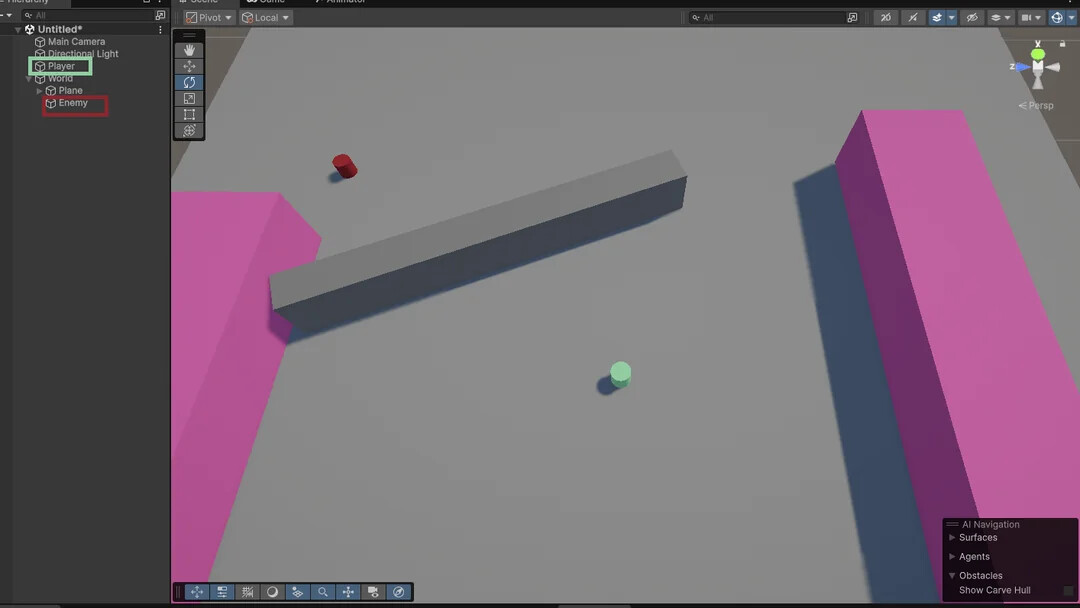Open the draw mode layers dropdown

coord(1000,17)
